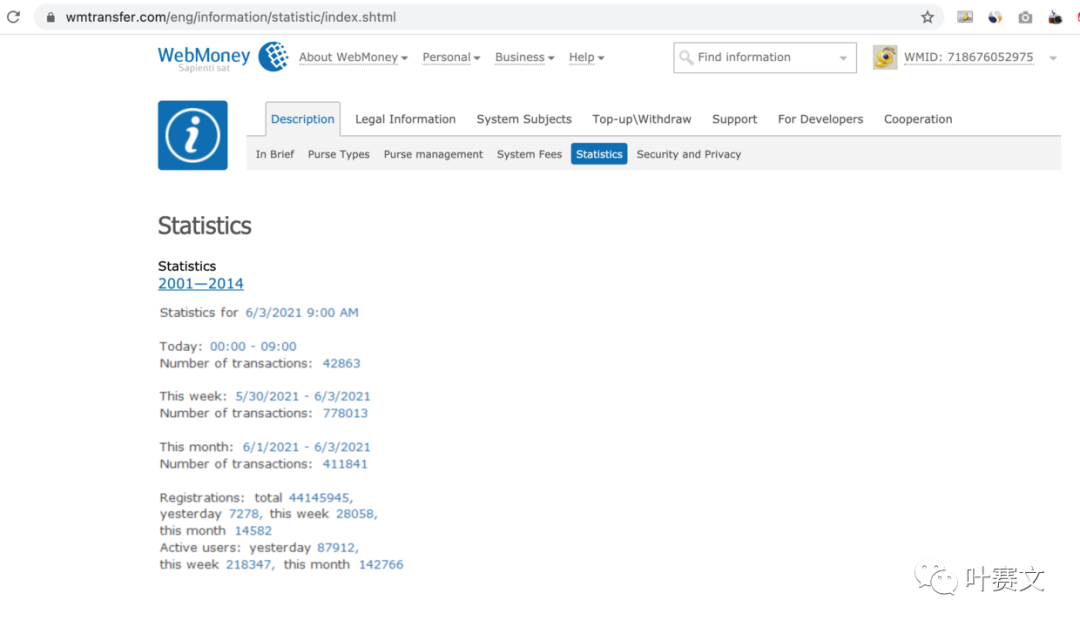
Task: Click the WMID: 718676052975 link
Action: pos(968,58)
